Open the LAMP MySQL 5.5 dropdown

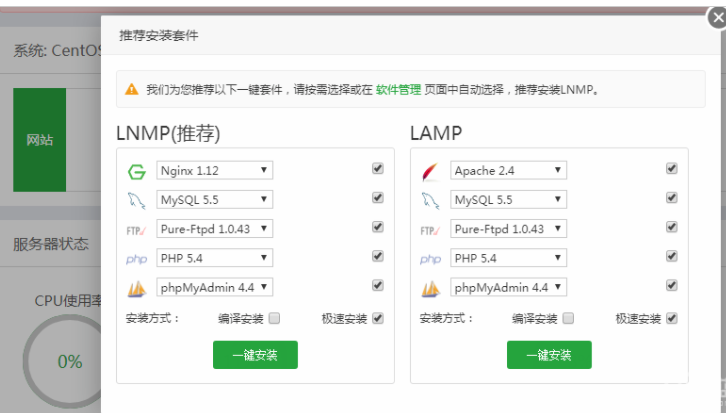(508, 199)
